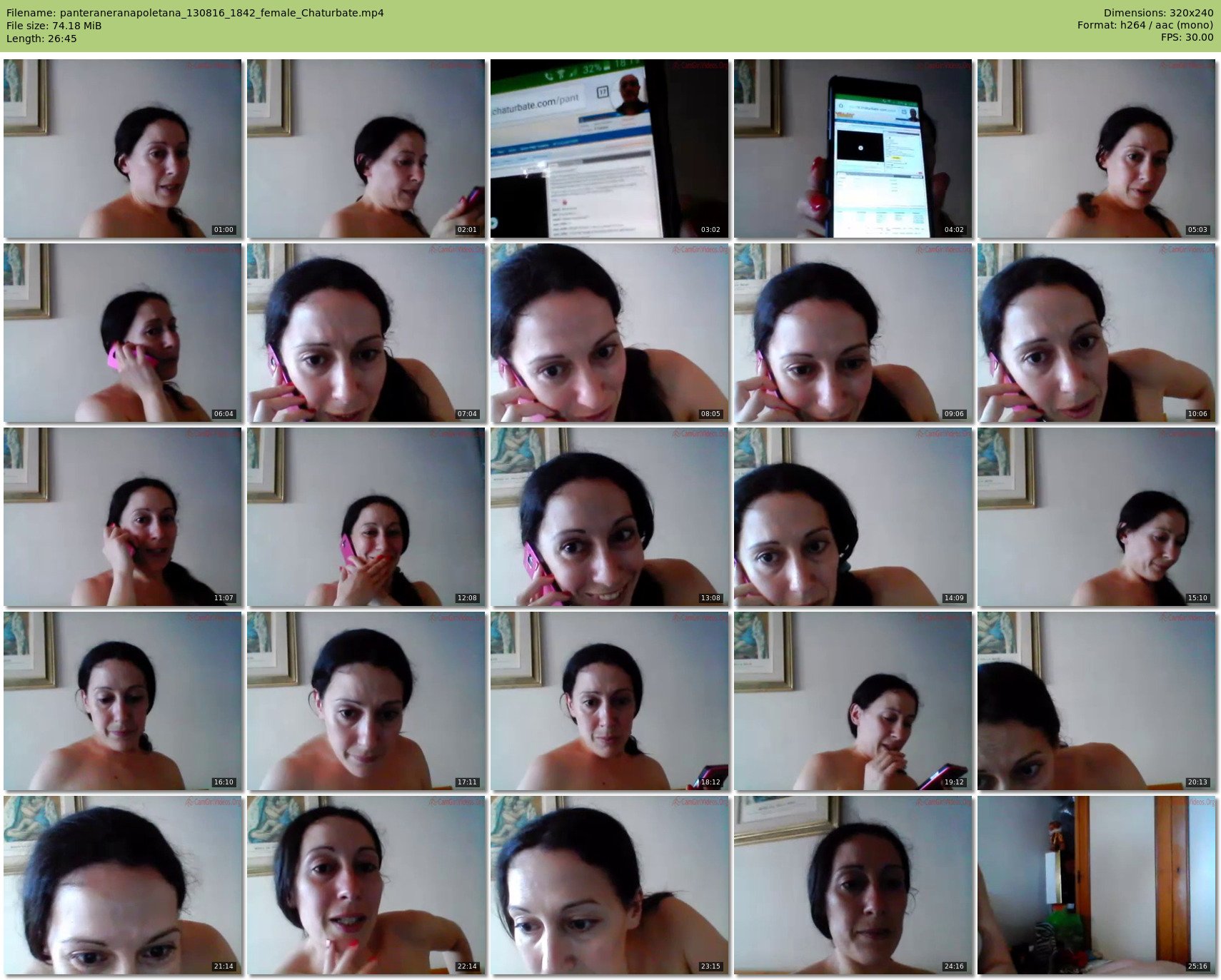Select the 'FPS: 30.00' text
The width and height of the screenshot is (1221, 980).
1187,37
